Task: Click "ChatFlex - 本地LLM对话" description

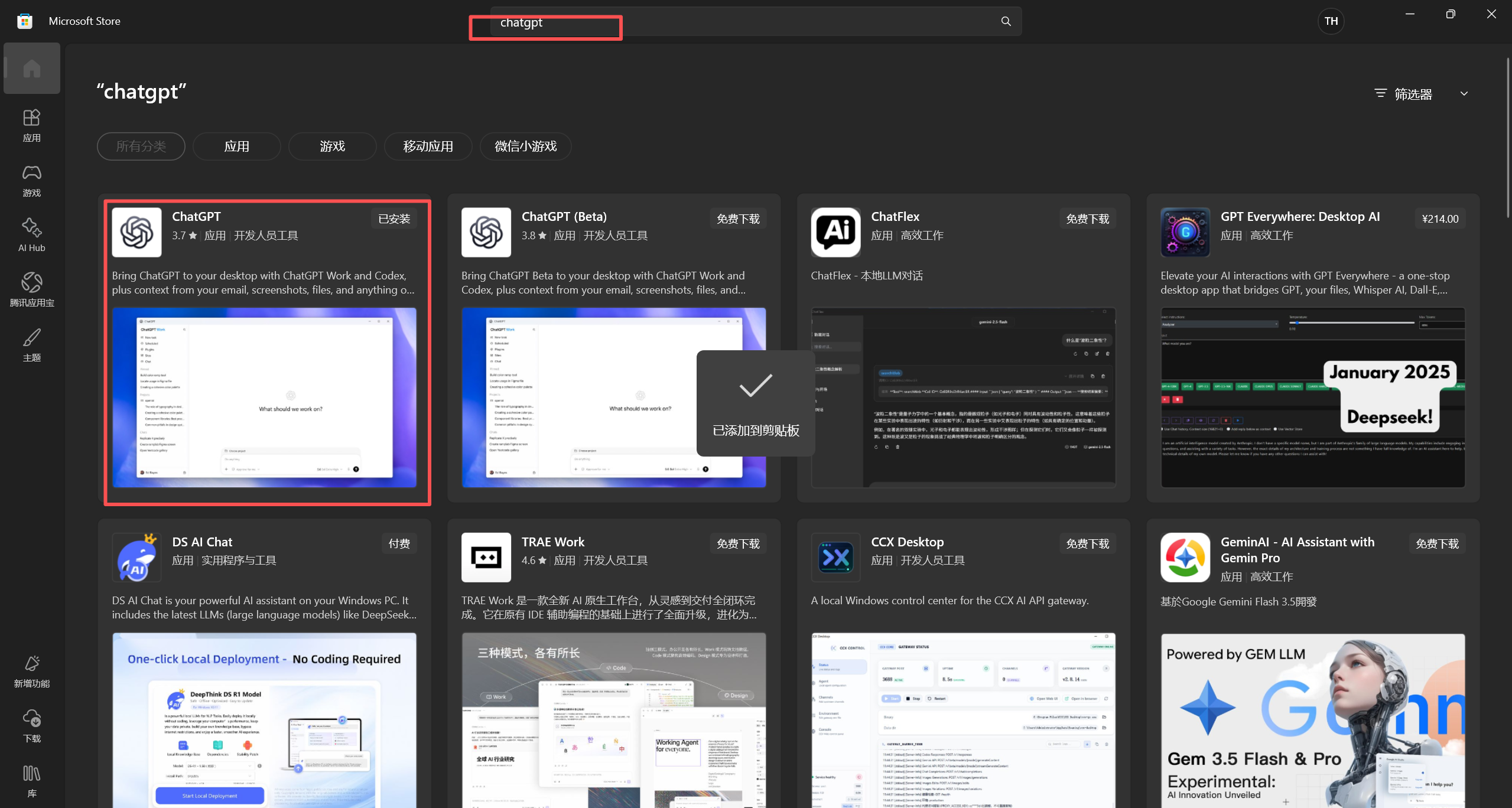Action: [x=867, y=276]
